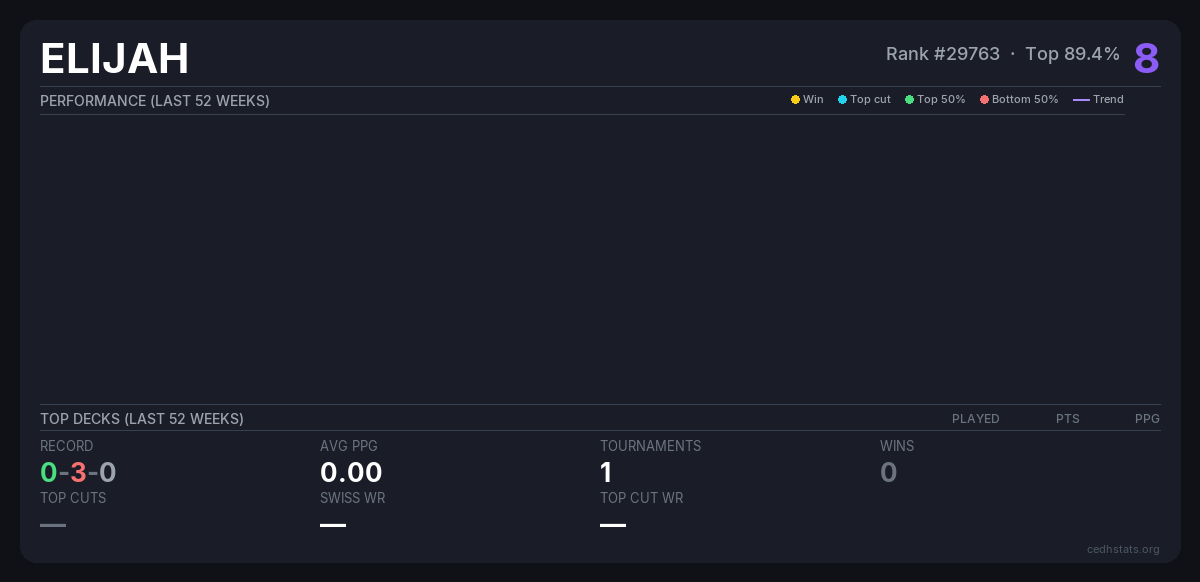Screen dimensions: 1200x582
Task: Click the green Top 50% legend dot
Action: click(x=909, y=100)
